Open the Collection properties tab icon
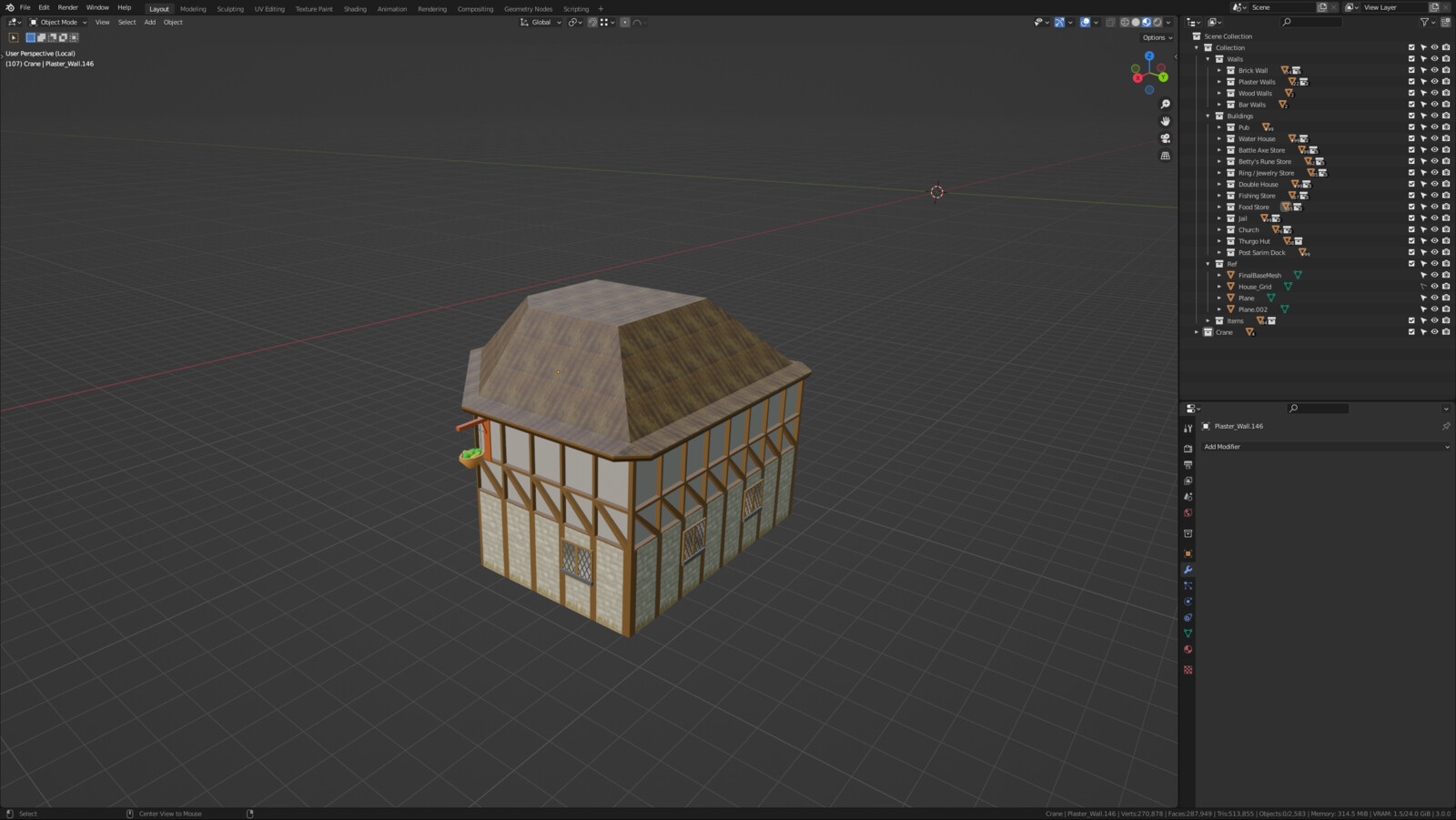The image size is (1456, 820). point(1188,533)
